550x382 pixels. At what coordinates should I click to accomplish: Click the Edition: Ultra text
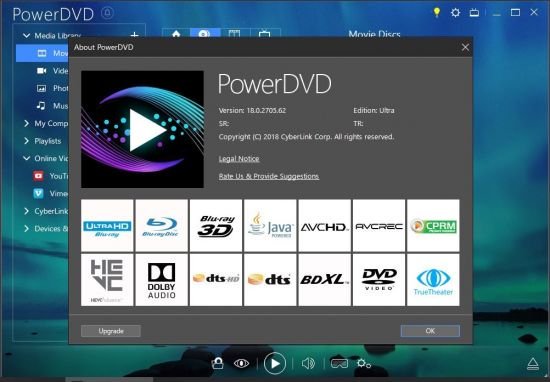pyautogui.click(x=374, y=110)
